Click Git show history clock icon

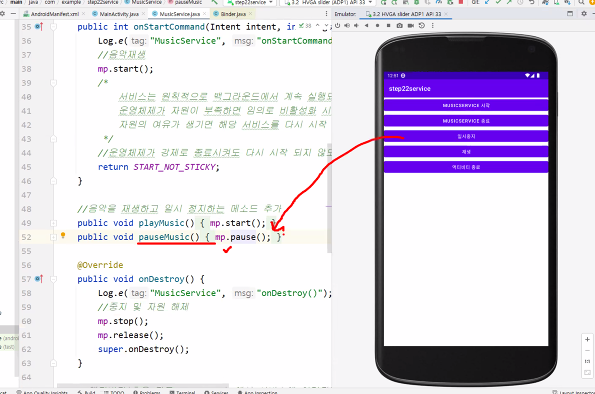[x=520, y=2]
